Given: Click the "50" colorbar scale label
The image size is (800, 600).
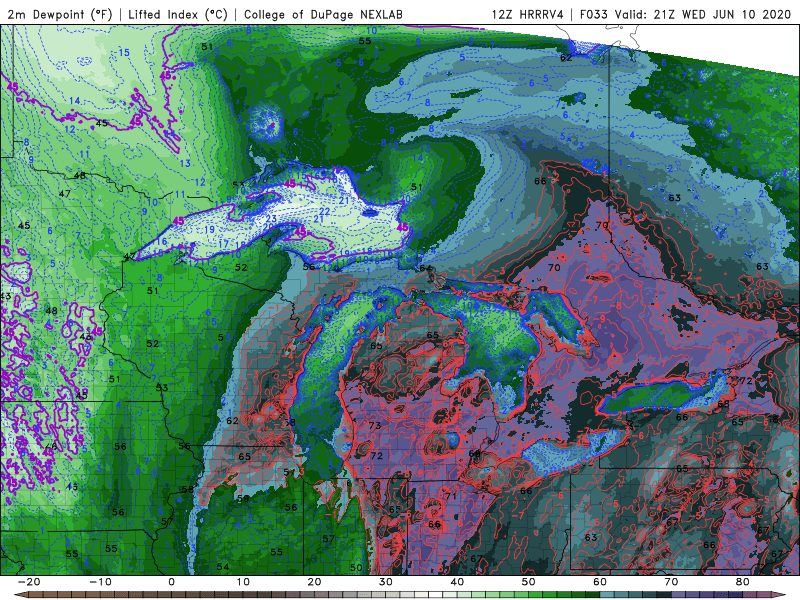Looking at the screenshot, I should 529,582.
